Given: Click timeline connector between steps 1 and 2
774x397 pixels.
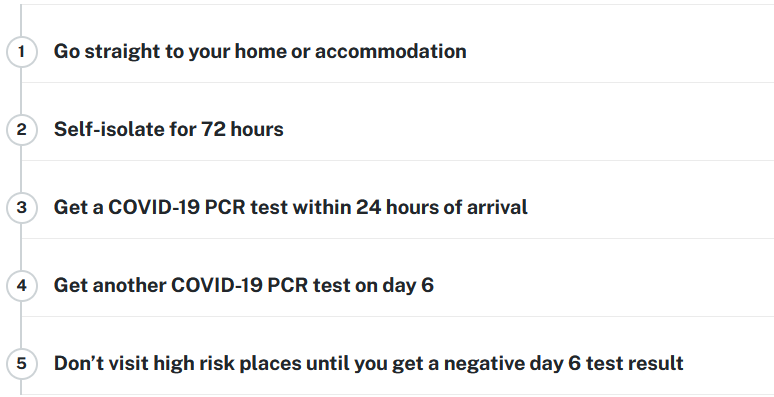Looking at the screenshot, I should (21, 90).
